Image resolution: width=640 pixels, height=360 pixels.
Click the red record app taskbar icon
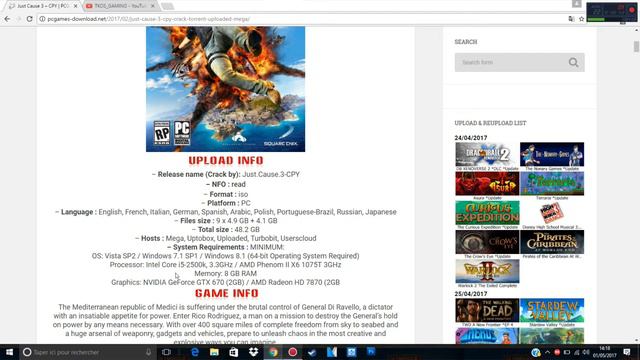coord(293,352)
